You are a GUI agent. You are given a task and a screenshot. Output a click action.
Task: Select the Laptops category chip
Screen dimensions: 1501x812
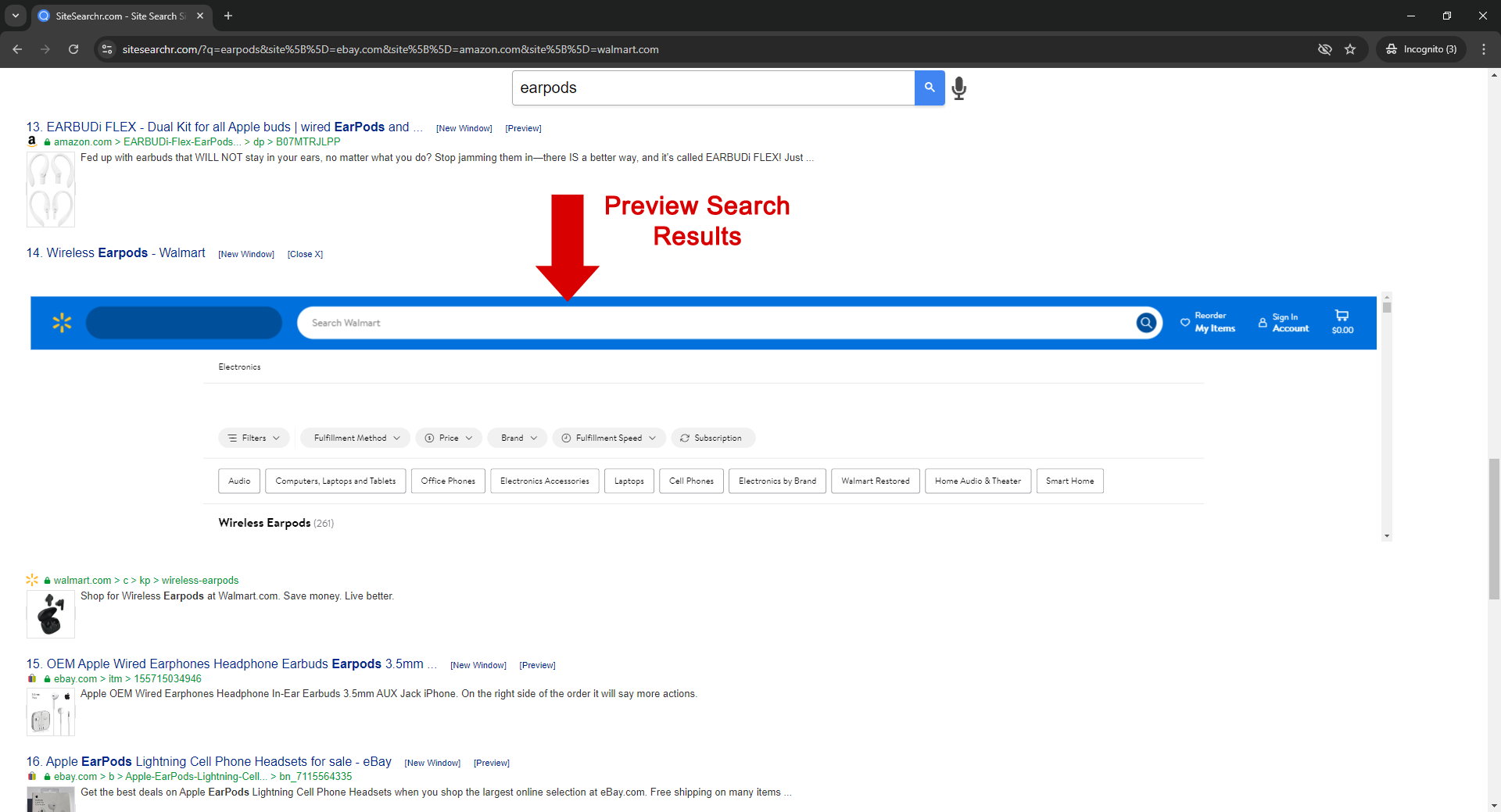[629, 481]
